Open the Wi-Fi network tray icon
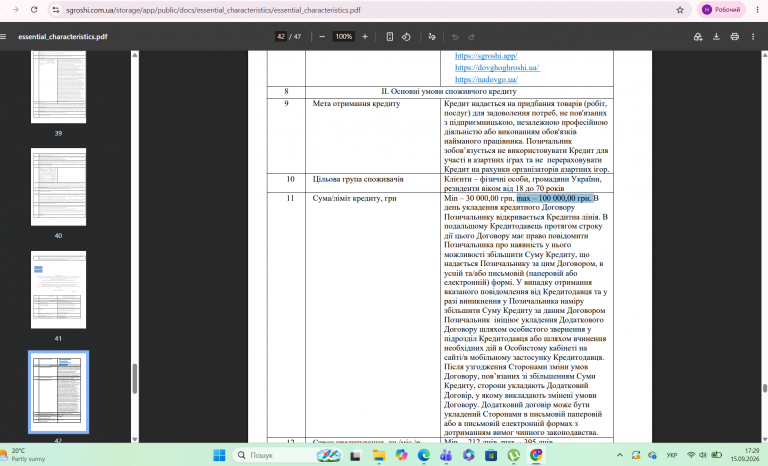This screenshot has height=466, width=768. [691, 455]
